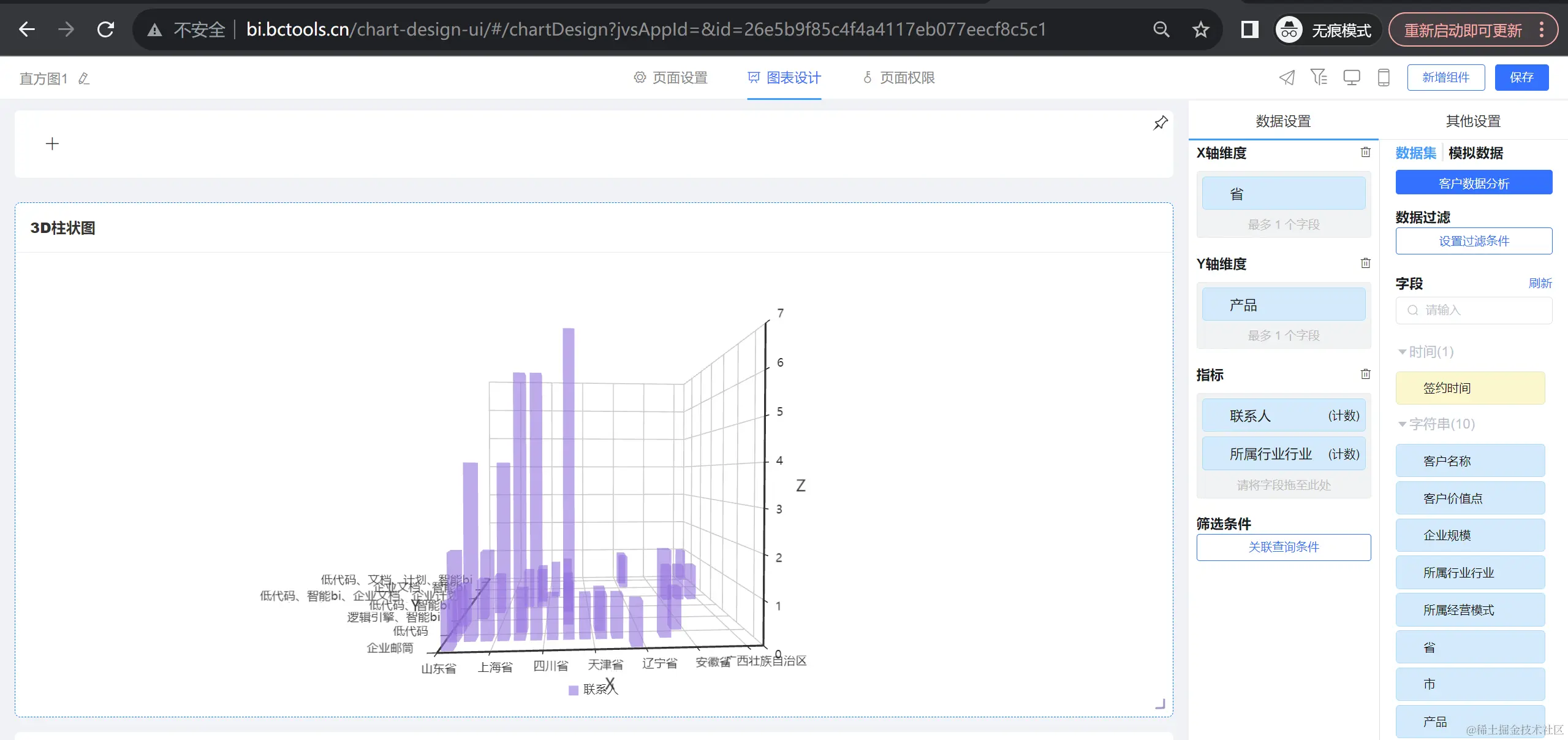Viewport: 1568px width, 740px height.
Task: Delete X轴维度 fields with trash icon
Action: pyautogui.click(x=1365, y=153)
